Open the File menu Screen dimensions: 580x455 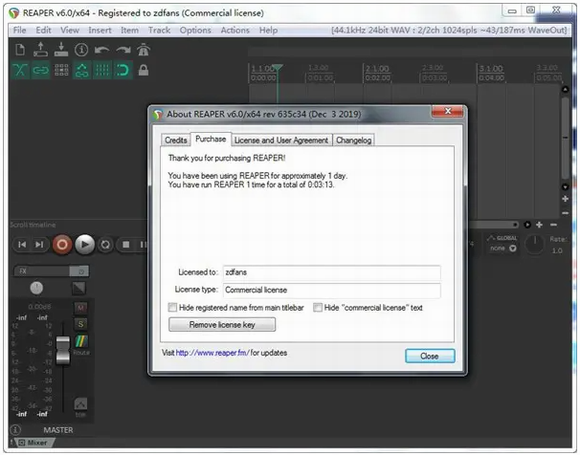point(19,30)
